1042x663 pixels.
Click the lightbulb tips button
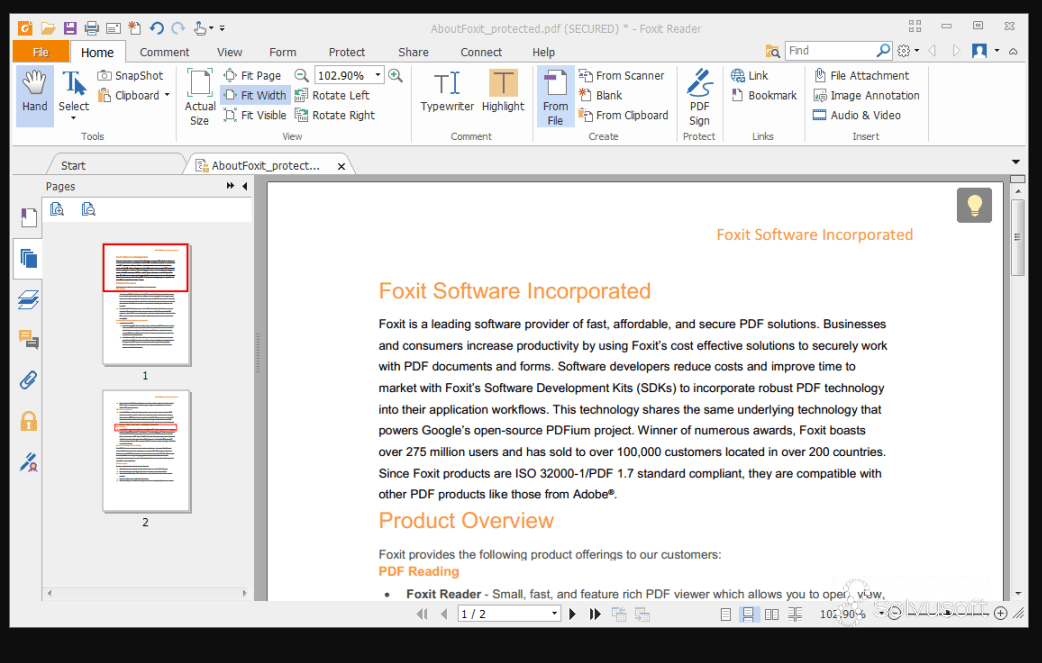coord(974,205)
